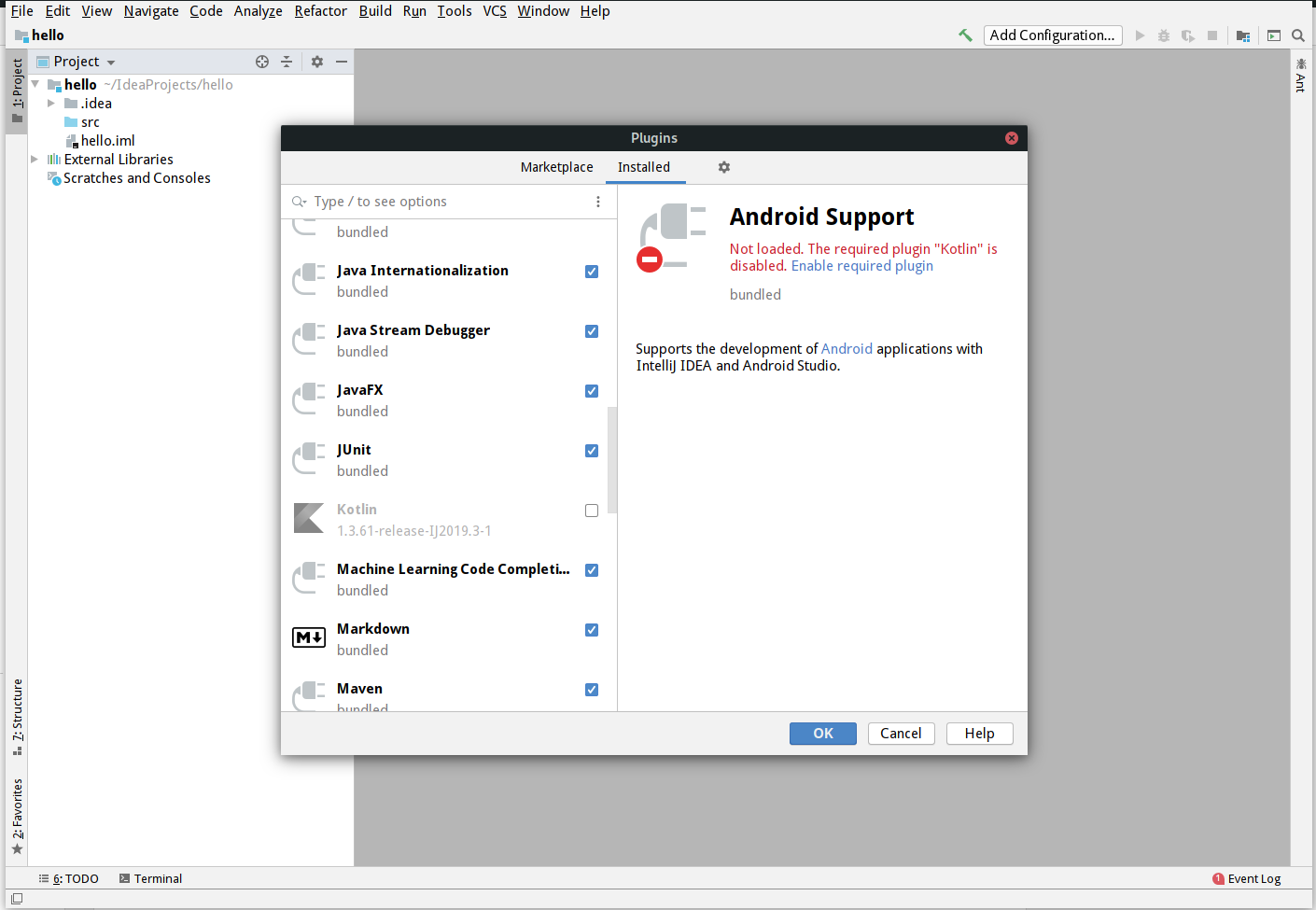Screen dimensions: 1316x910
Task: Click the locate/scroll-from-source crosshair icon
Action: [x=262, y=62]
